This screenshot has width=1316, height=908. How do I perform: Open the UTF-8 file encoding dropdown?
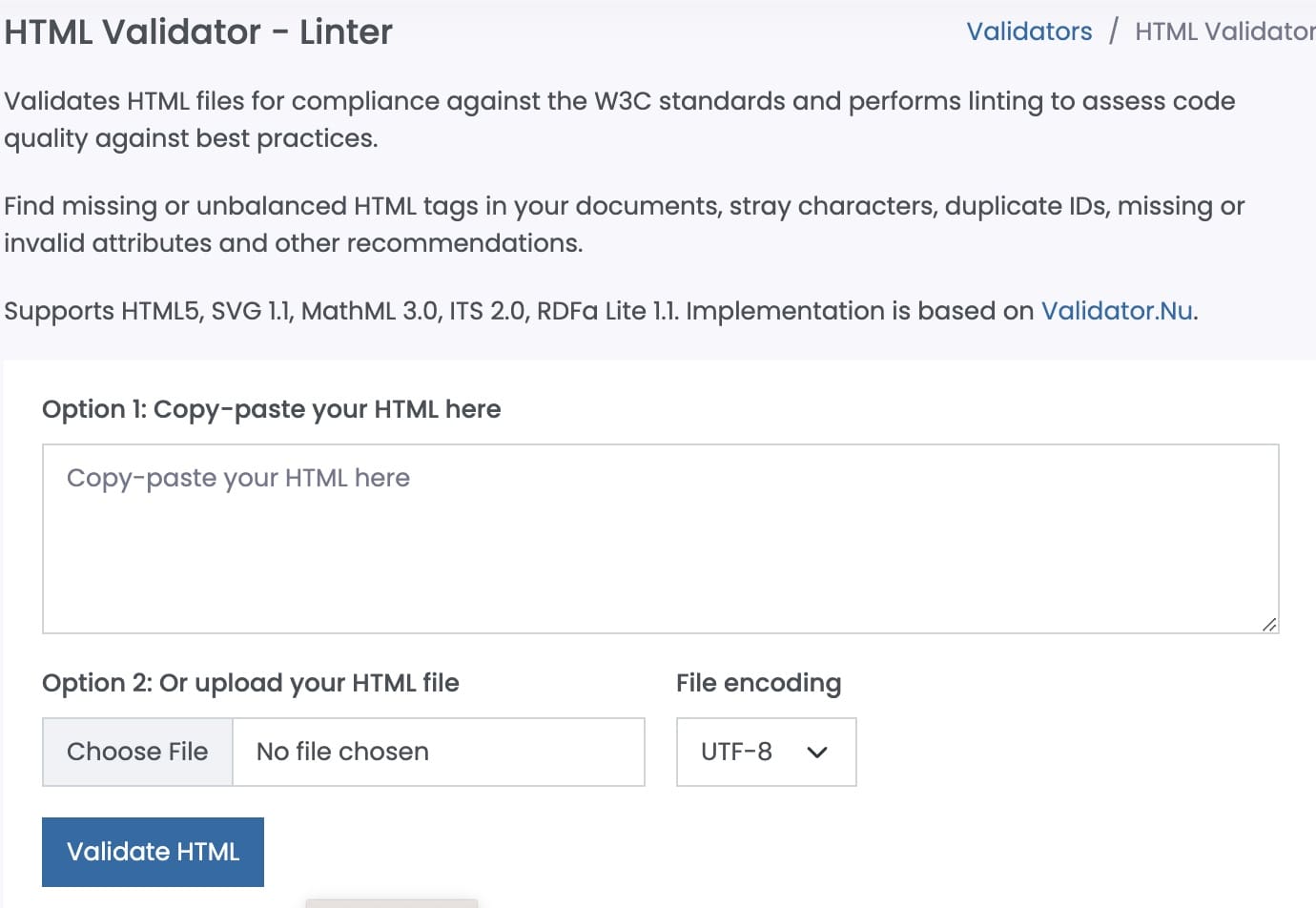766,752
